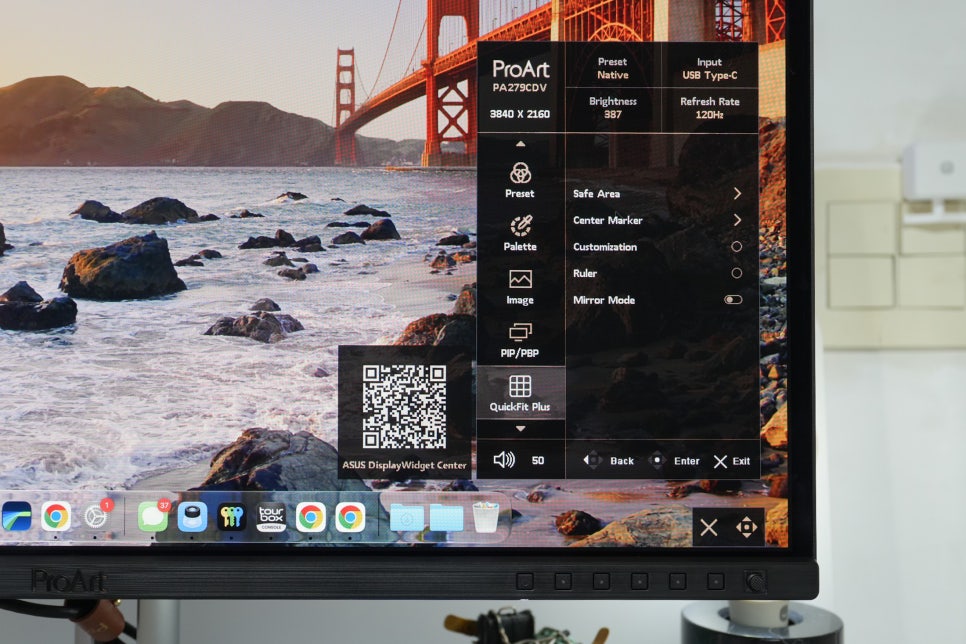The image size is (966, 644).
Task: Click the Preset Native status cell
Action: pos(612,68)
